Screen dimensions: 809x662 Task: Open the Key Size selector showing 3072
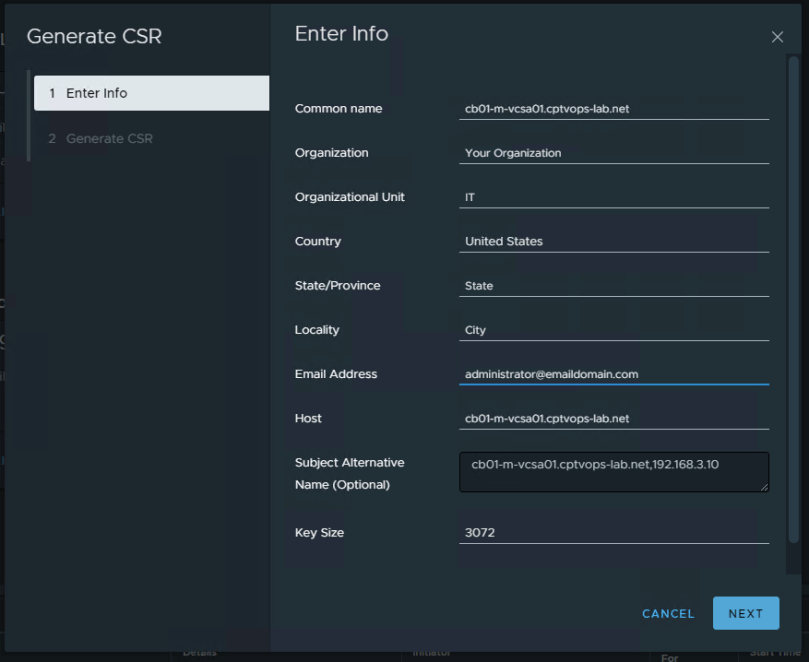(x=613, y=533)
